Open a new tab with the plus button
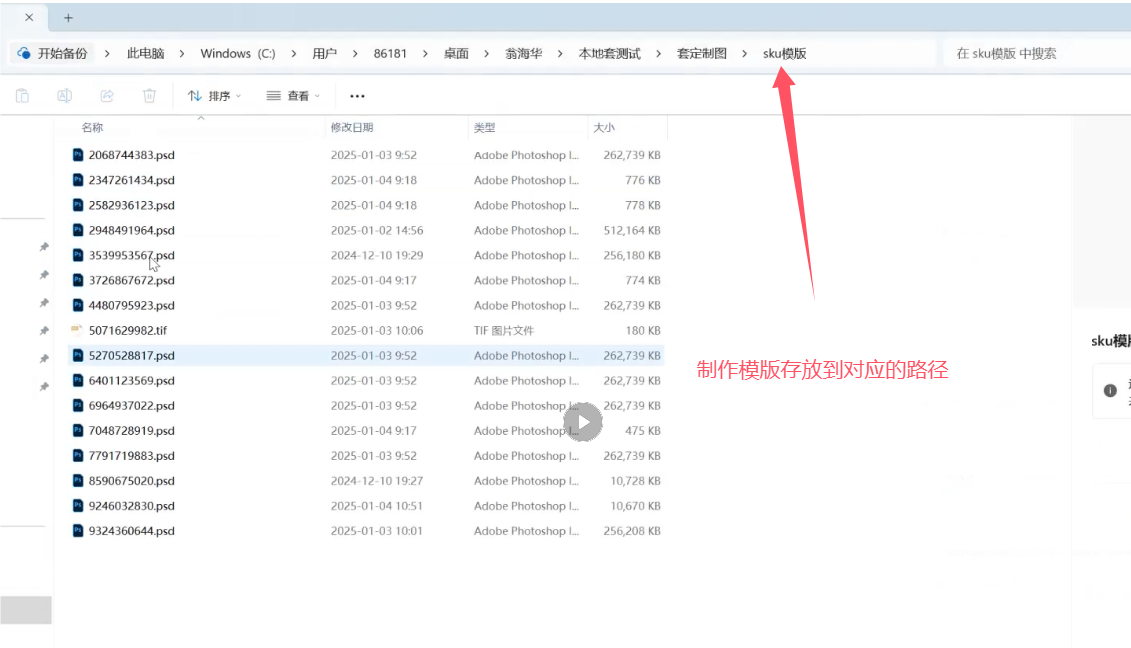Screen dimensions: 1131x648 tap(68, 18)
